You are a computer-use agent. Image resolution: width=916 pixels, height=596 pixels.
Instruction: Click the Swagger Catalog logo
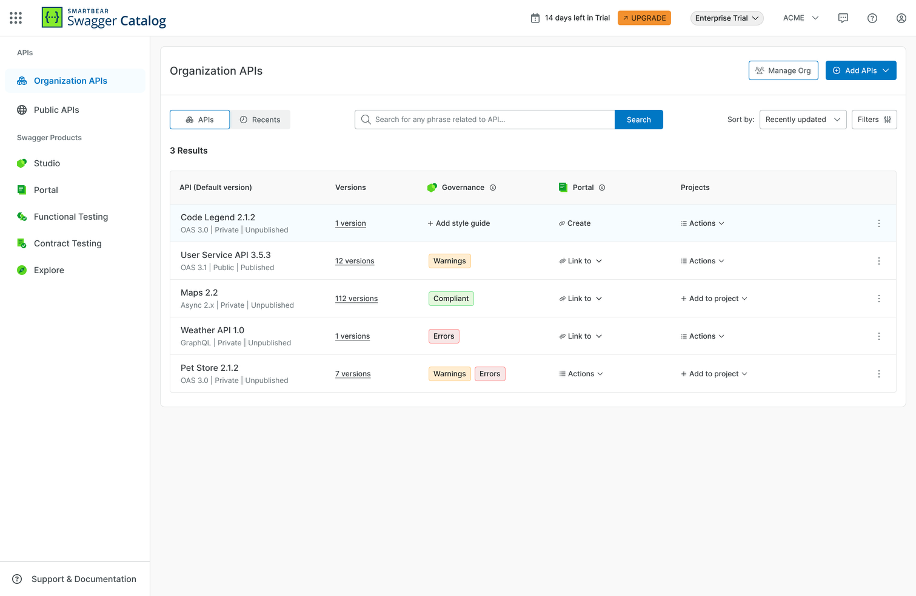pos(104,18)
